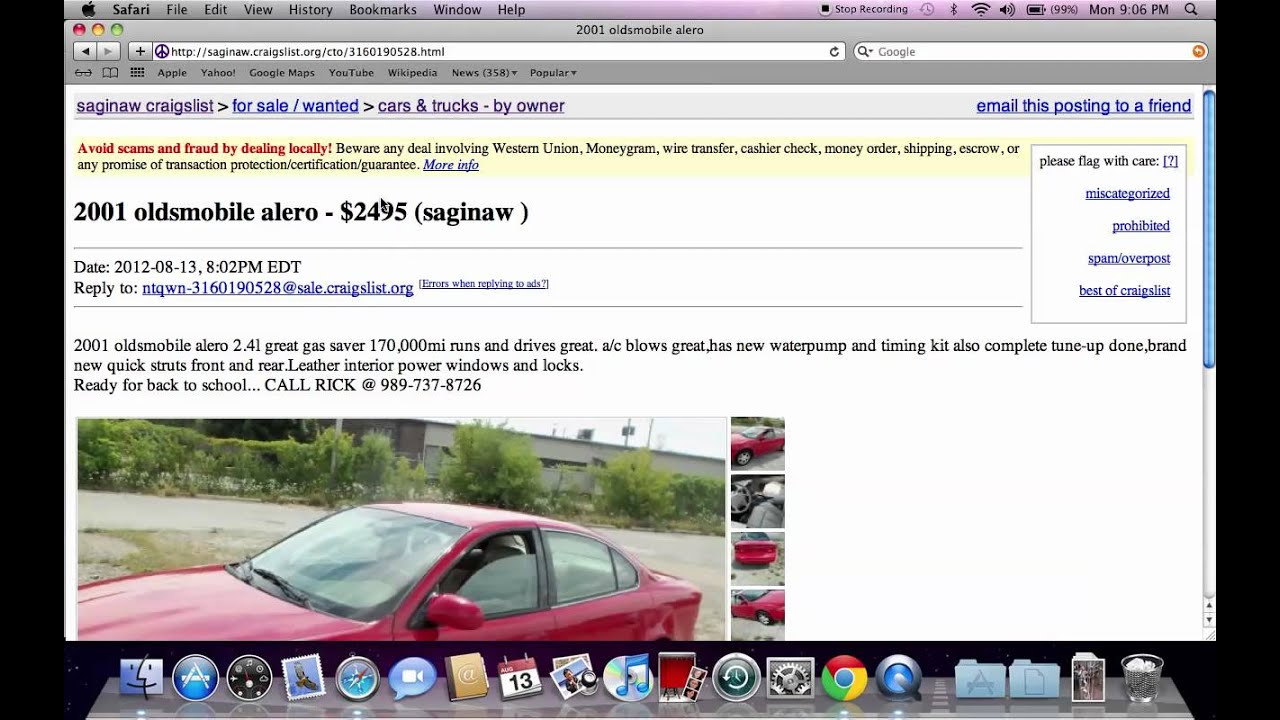Add bookmark with the plus button
1280x720 pixels.
pyautogui.click(x=140, y=51)
